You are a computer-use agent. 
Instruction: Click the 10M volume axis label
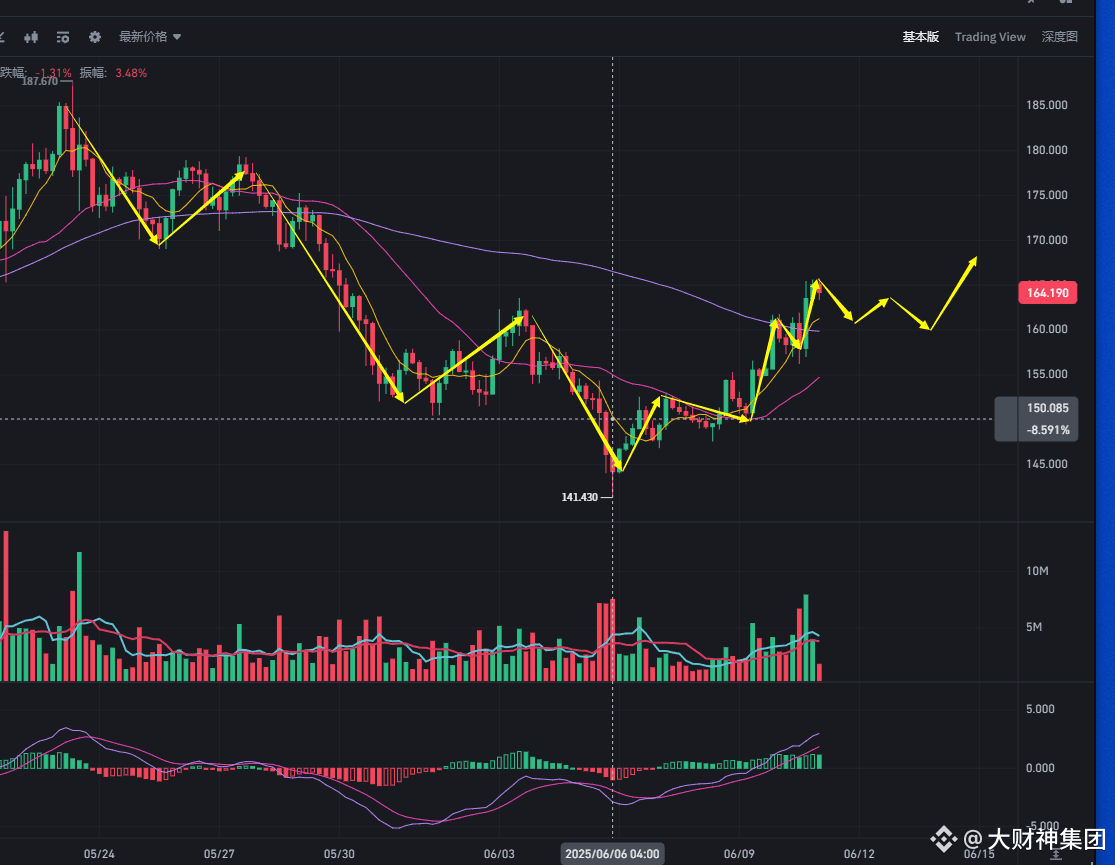[1037, 571]
